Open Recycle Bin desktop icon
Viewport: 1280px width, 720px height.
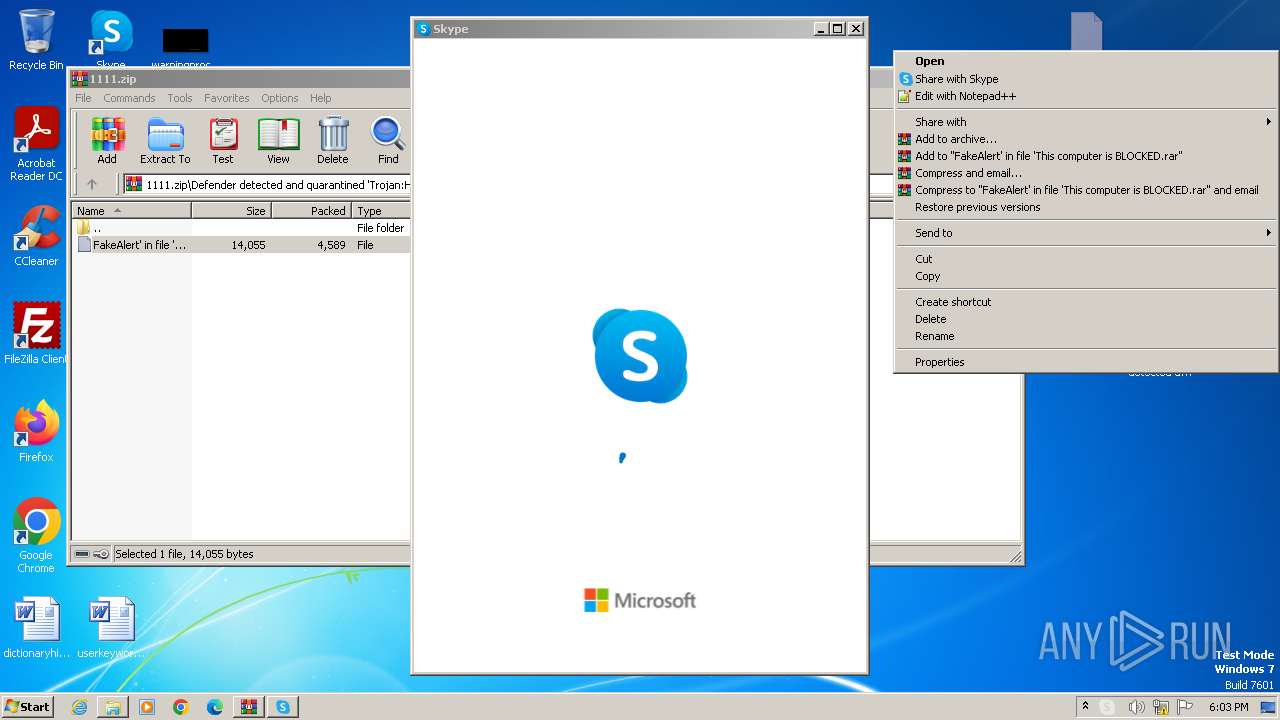point(36,40)
